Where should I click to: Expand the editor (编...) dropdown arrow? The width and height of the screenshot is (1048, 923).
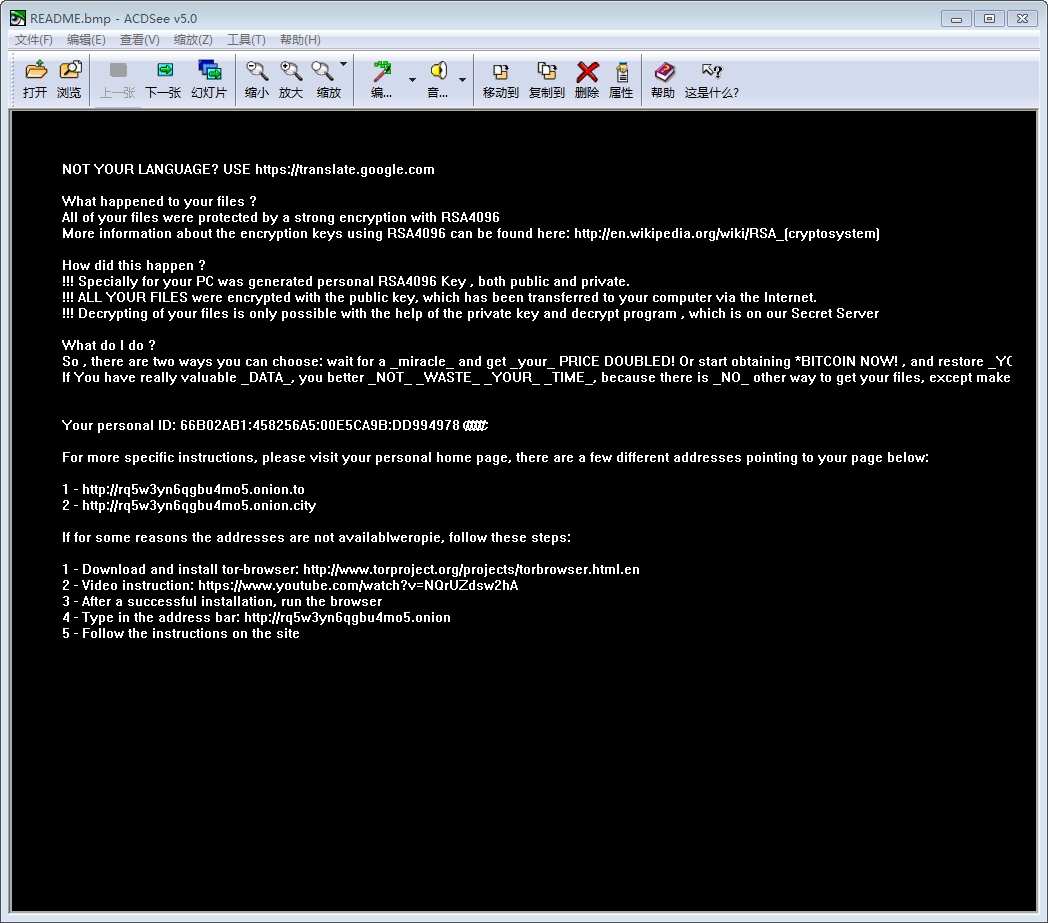pos(412,80)
